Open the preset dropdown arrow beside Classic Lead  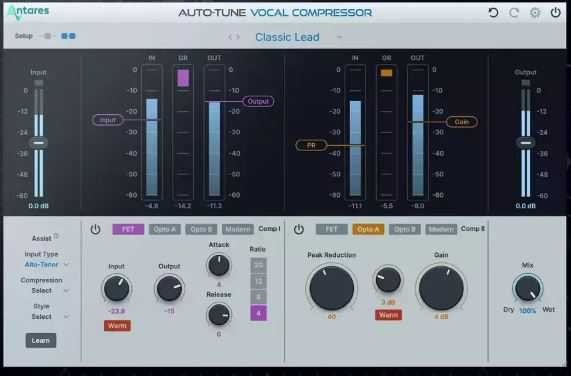click(339, 37)
